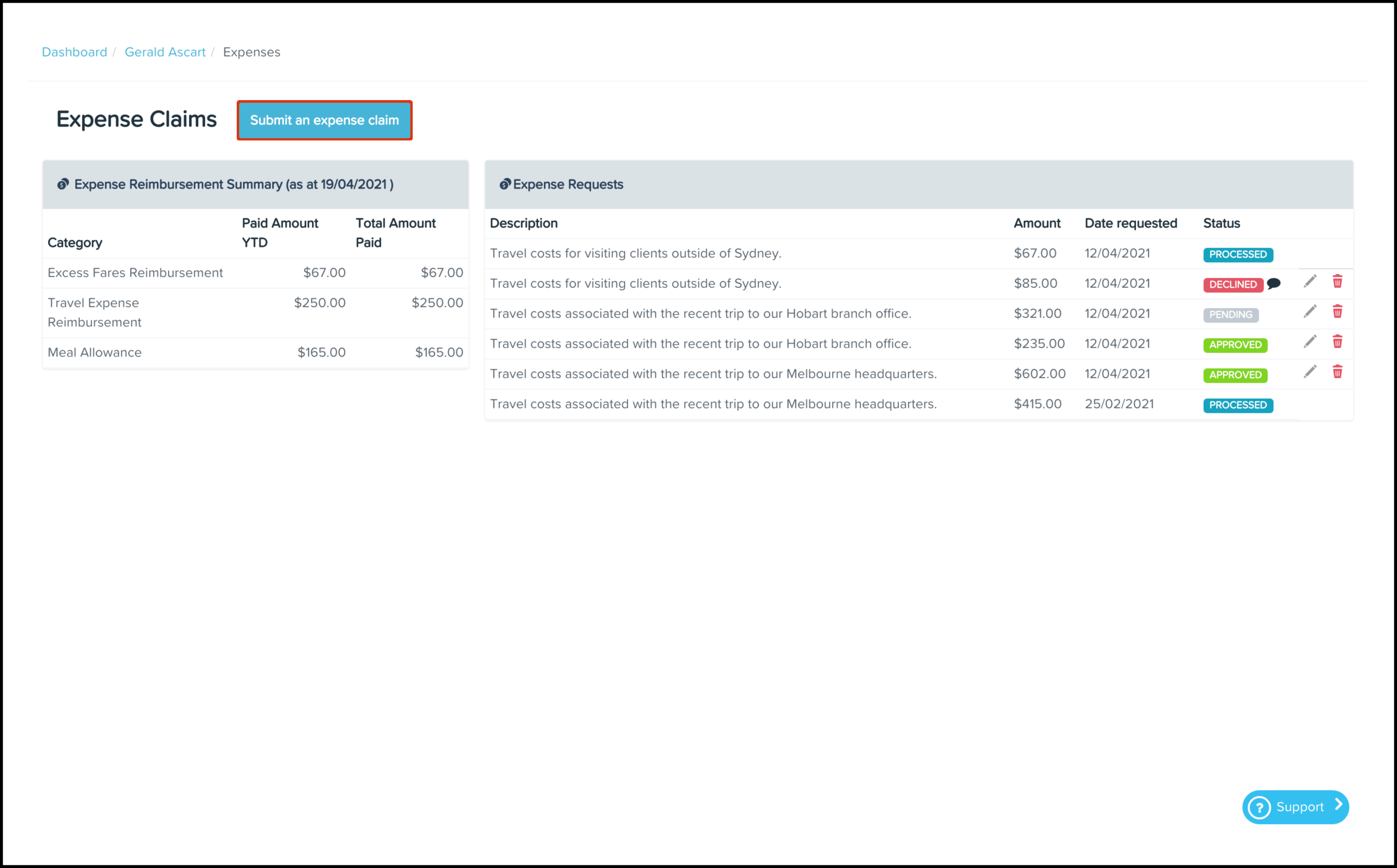View comment on the declined claim
Screen dimensions: 1397x868
click(1274, 284)
